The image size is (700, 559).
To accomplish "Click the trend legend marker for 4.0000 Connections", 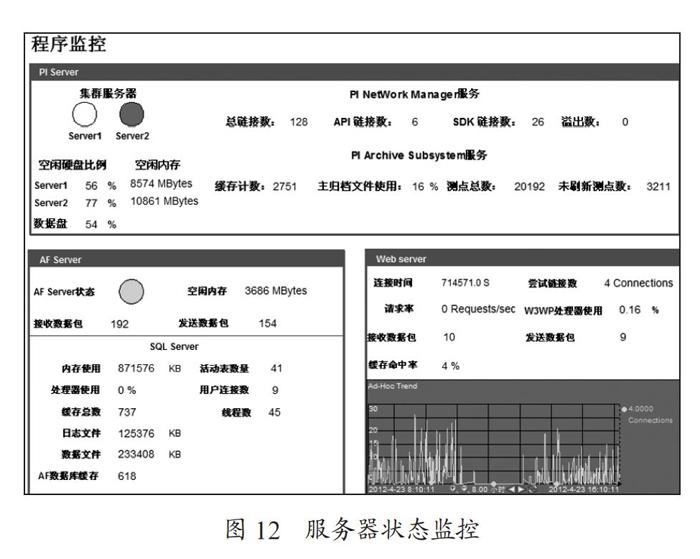I will 624,409.
